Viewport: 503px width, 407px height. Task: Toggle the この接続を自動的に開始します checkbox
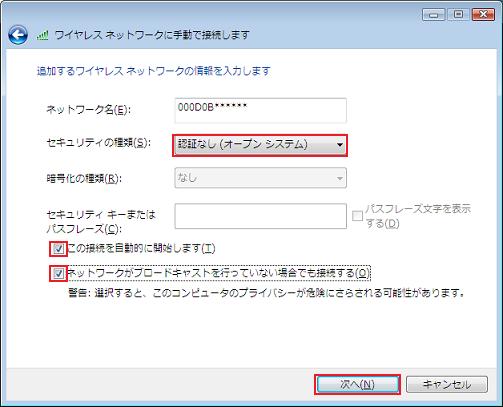[x=59, y=249]
